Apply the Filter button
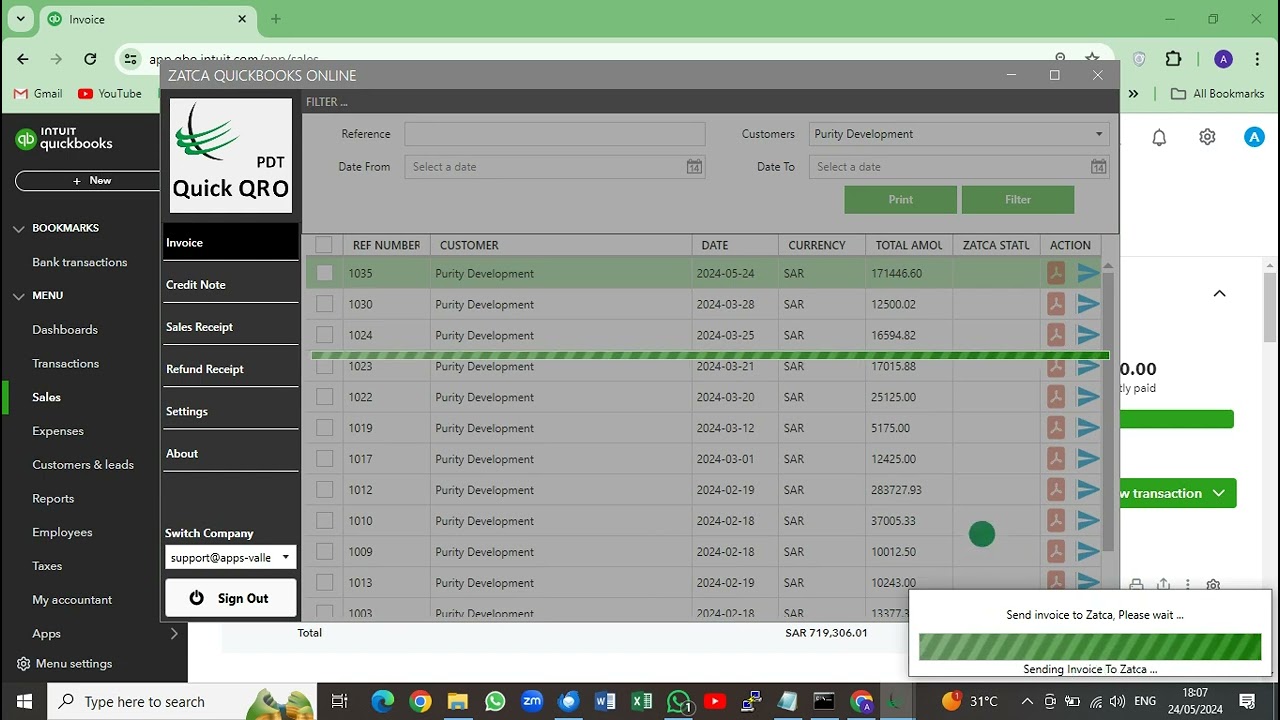The width and height of the screenshot is (1280, 720). click(x=1018, y=199)
